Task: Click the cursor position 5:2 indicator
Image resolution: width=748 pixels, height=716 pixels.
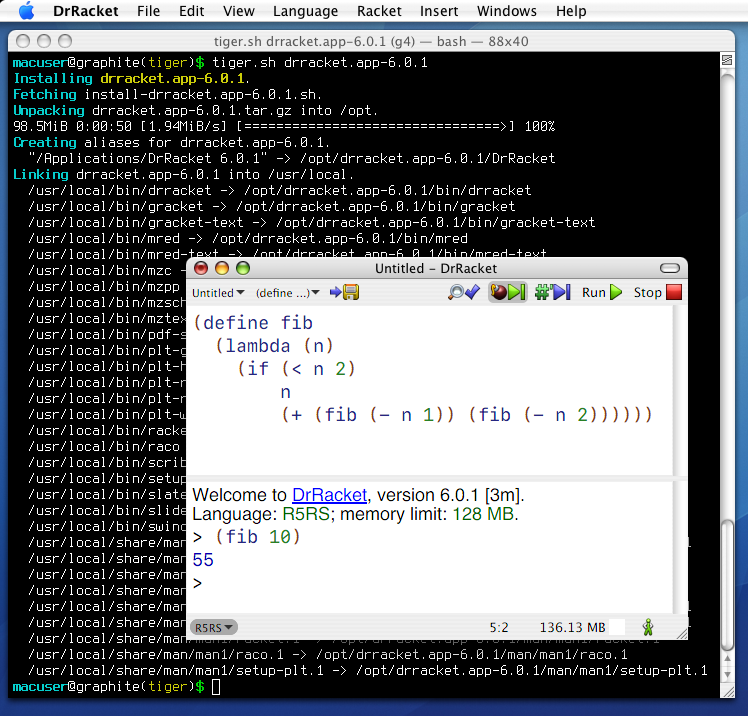Action: coord(499,627)
